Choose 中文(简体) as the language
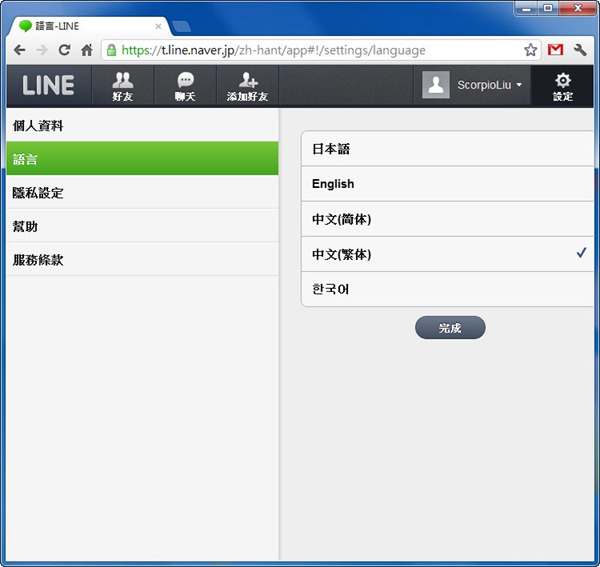 (x=448, y=219)
